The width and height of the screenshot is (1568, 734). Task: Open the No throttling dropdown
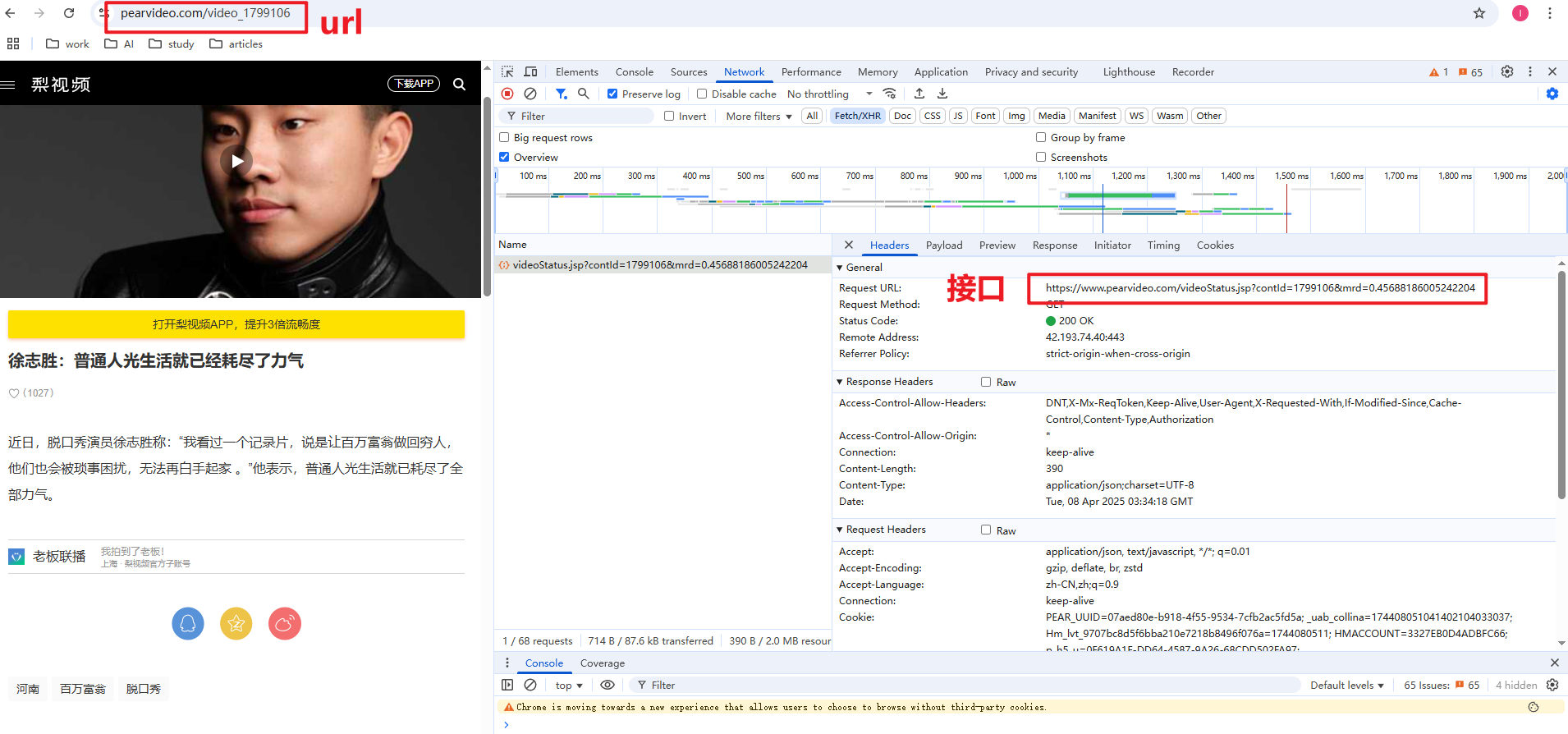[x=830, y=94]
